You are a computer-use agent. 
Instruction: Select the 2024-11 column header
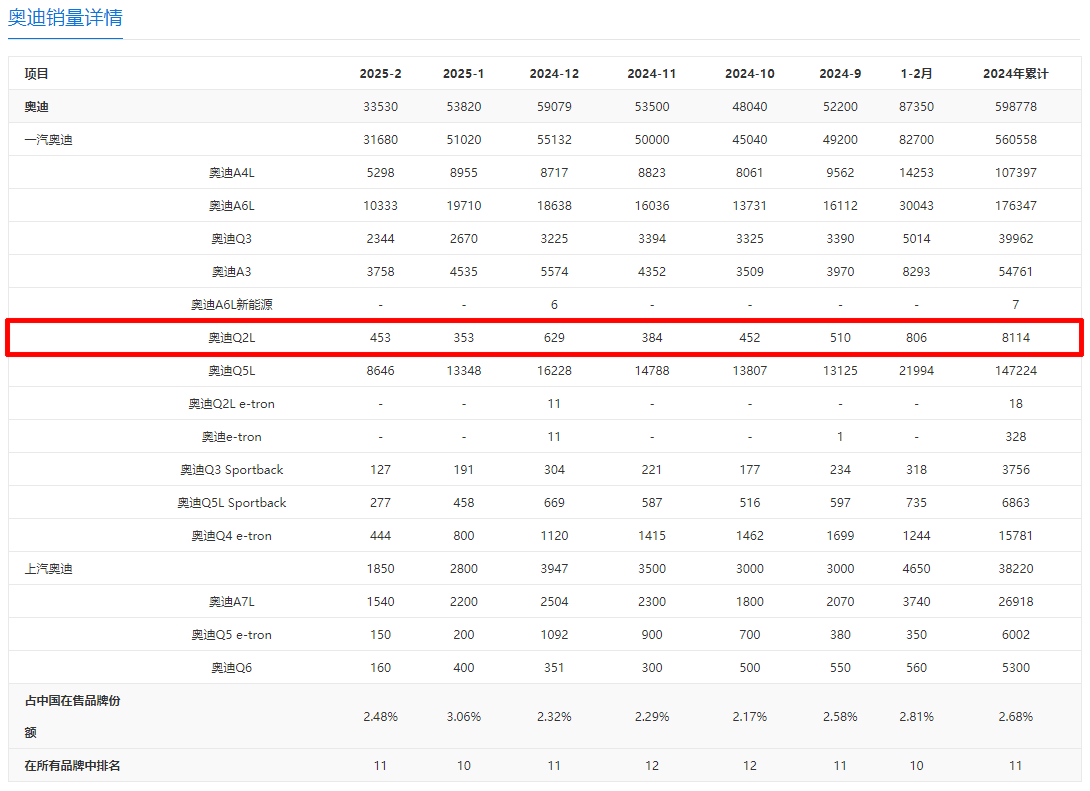coord(651,74)
